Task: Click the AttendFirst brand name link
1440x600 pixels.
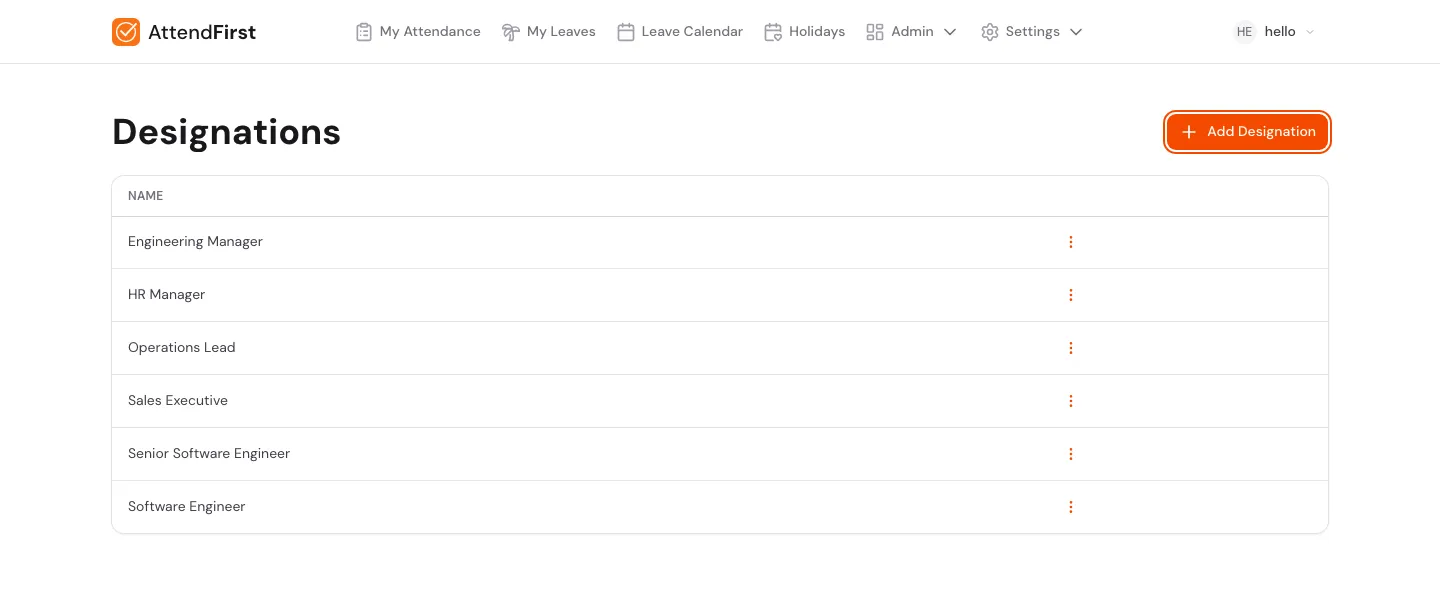Action: 202,32
